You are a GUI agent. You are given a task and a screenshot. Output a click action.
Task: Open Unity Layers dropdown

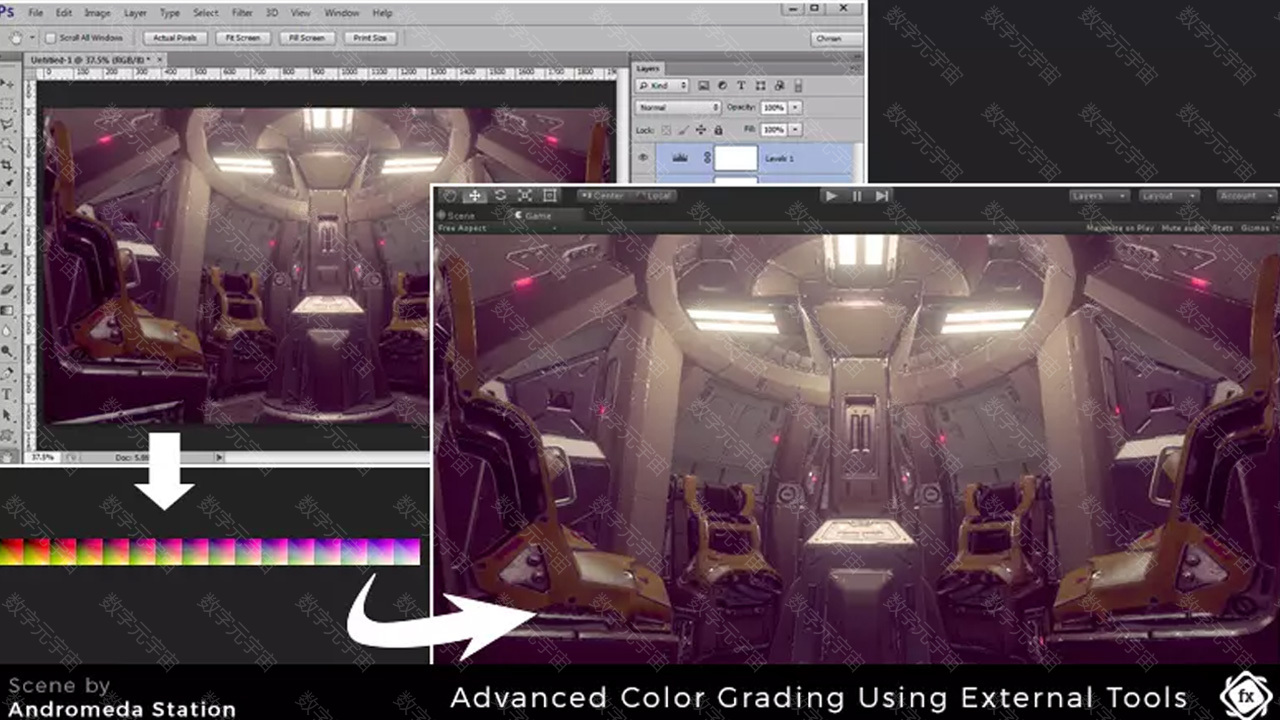click(1099, 196)
